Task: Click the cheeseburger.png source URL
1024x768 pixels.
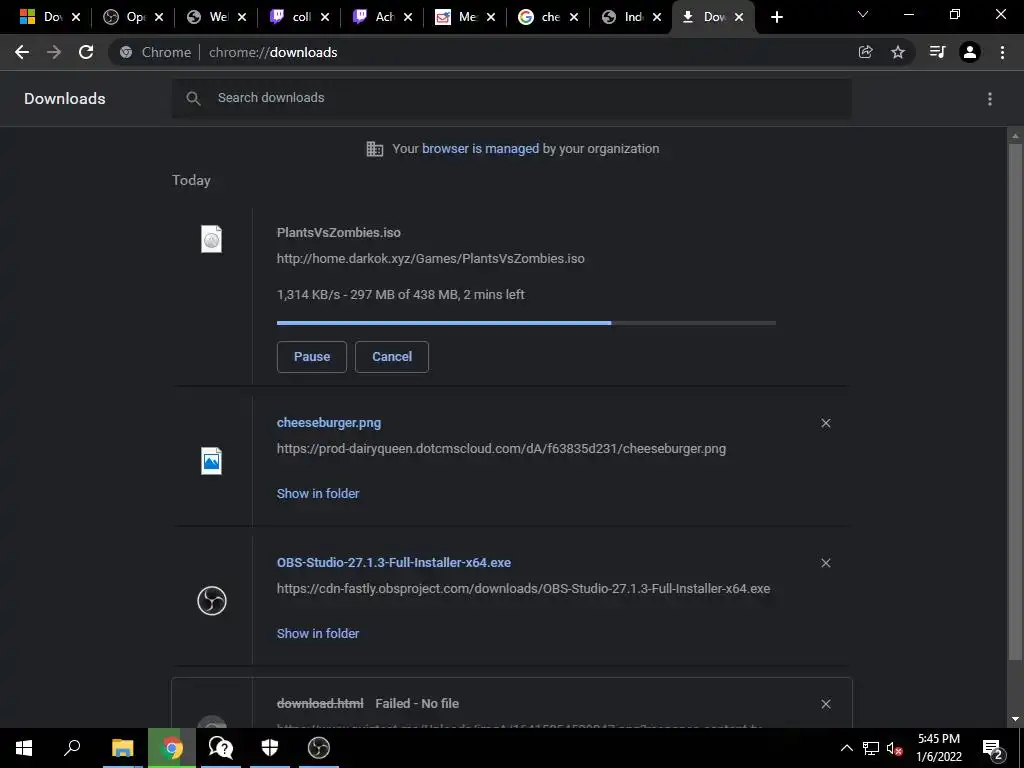Action: (502, 449)
